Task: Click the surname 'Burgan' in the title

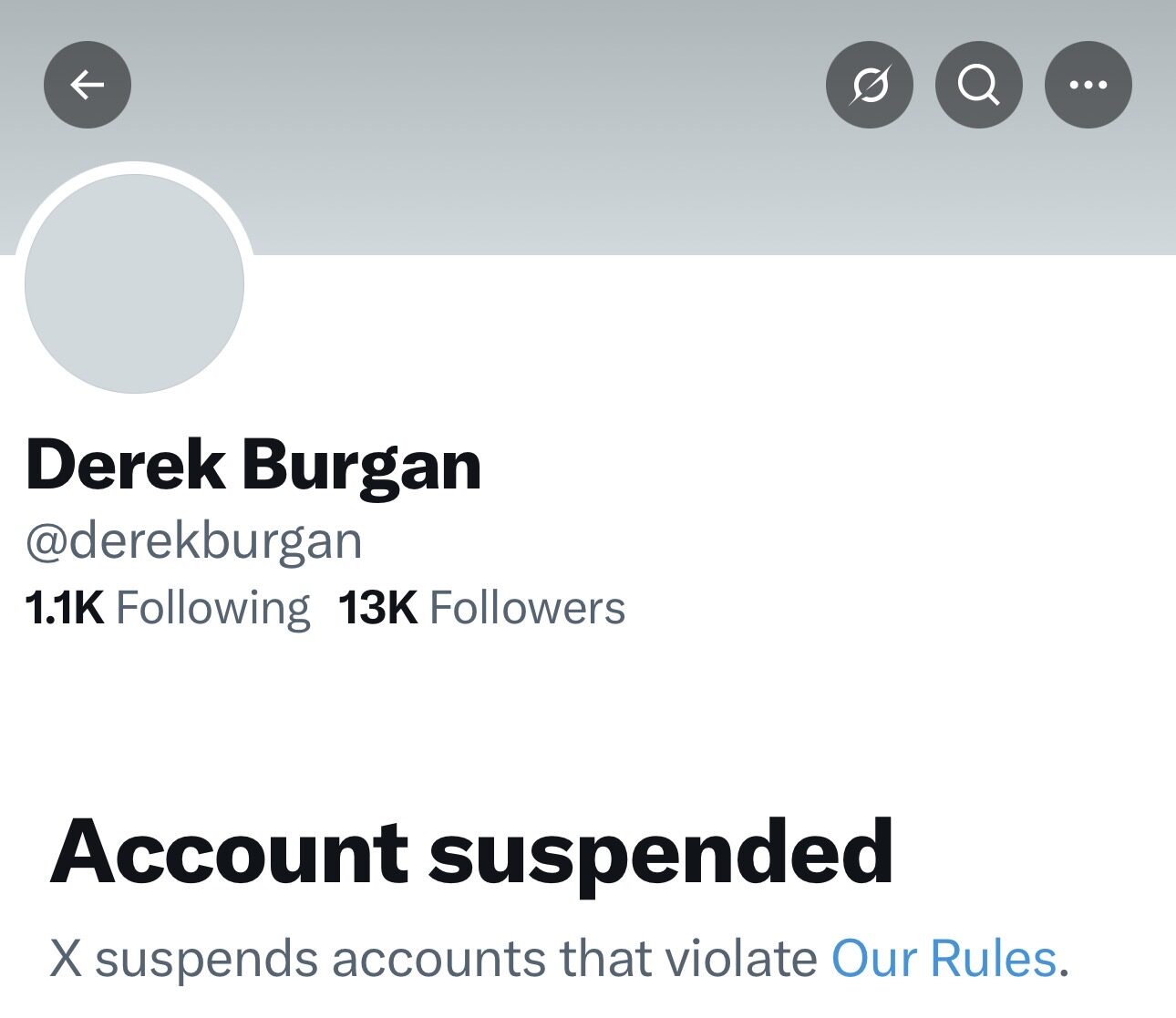Action: pos(361,465)
